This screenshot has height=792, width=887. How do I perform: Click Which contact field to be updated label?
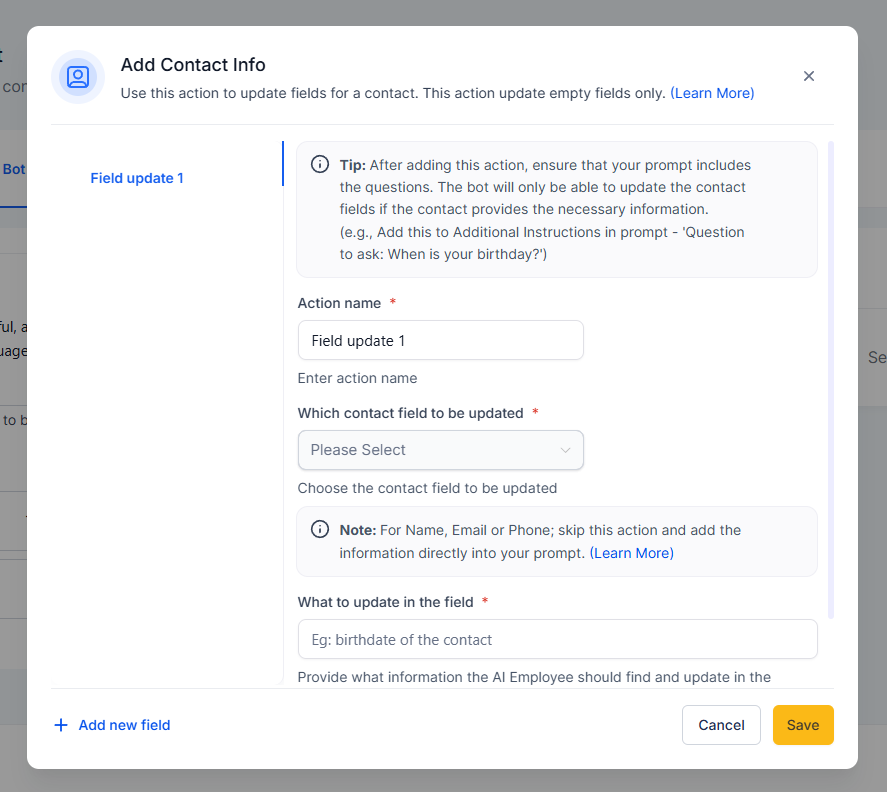pos(410,412)
